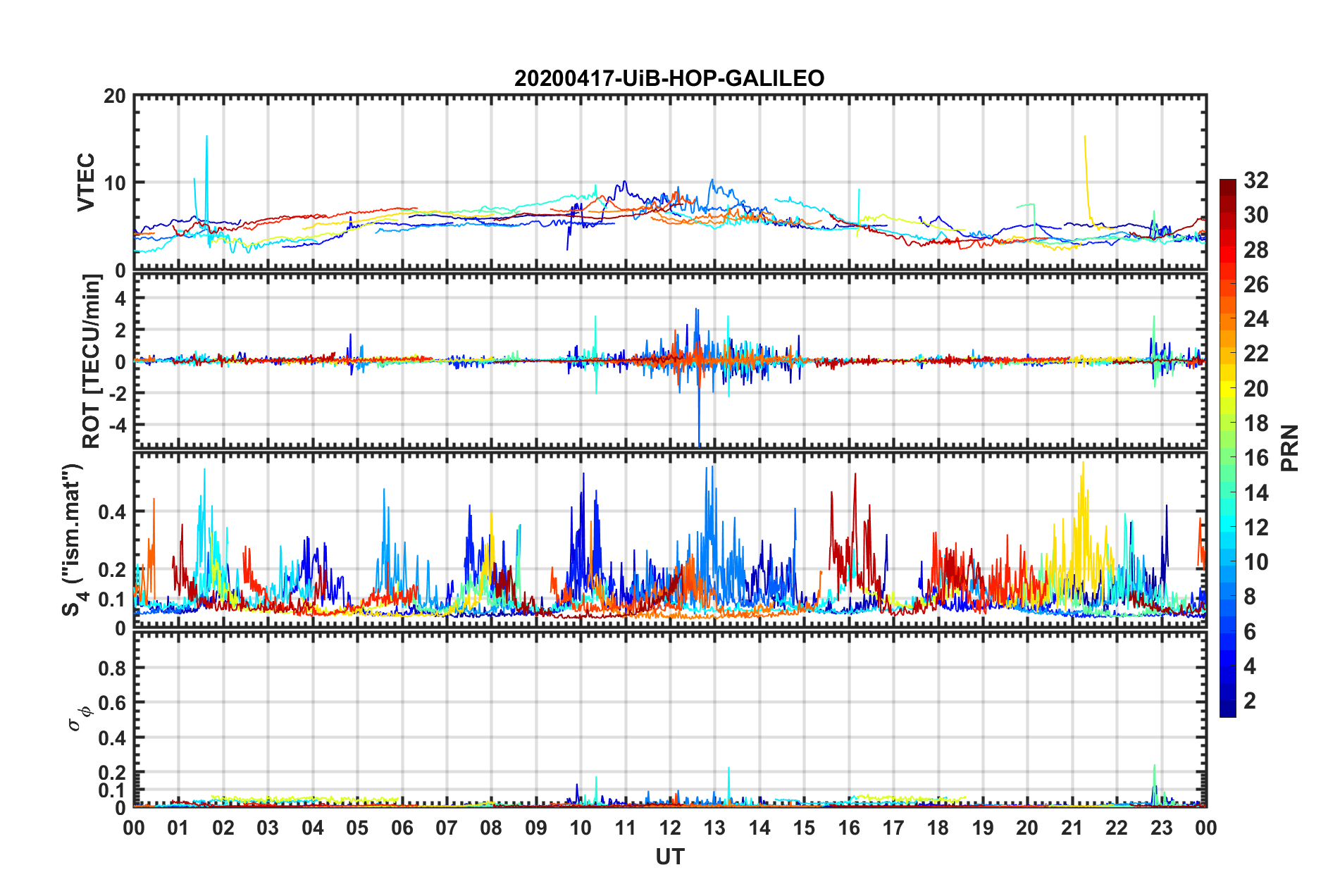
Task: Click the 32 label on the PRN colorbar
Action: [1255, 180]
